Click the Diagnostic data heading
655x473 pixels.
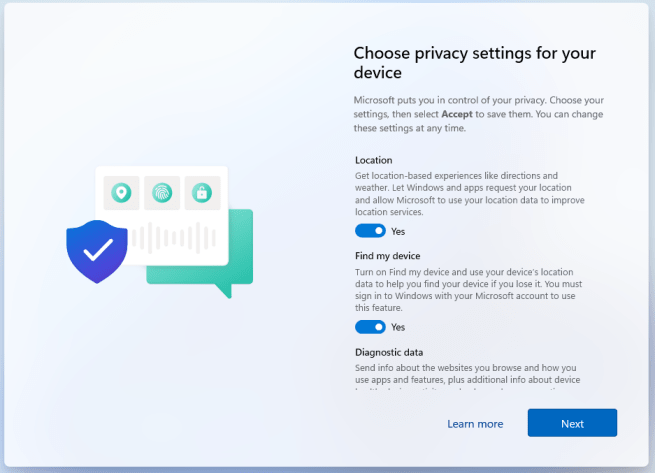389,352
